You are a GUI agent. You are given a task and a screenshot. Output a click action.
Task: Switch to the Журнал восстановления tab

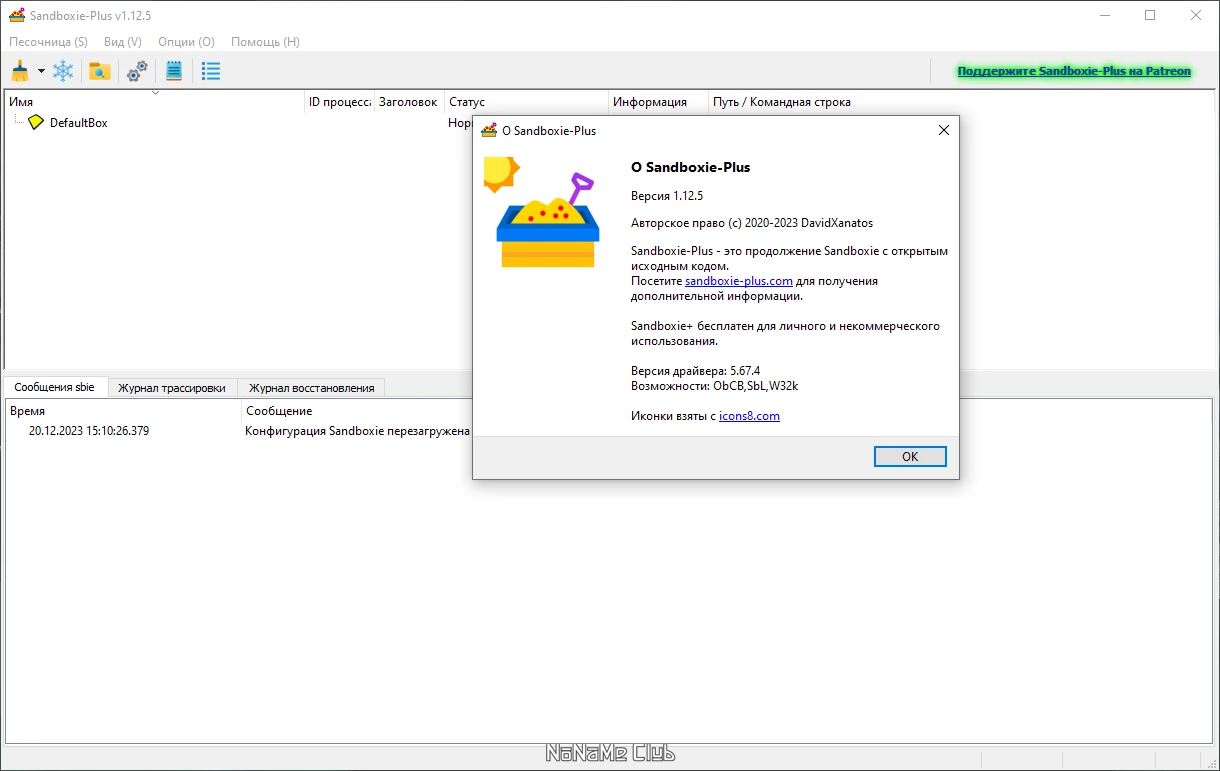tap(312, 388)
